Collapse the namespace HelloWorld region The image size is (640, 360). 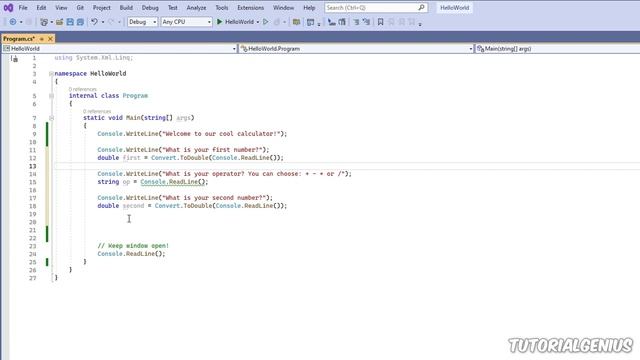51,73
